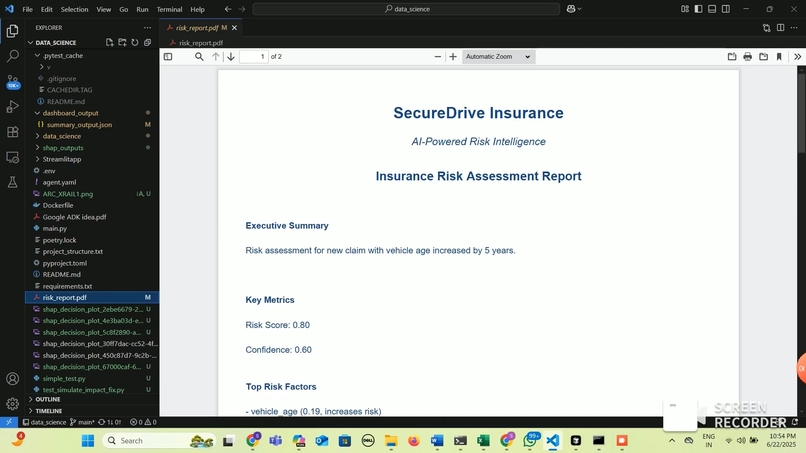806x453 pixels.
Task: Go to next PDF page
Action: [231, 57]
